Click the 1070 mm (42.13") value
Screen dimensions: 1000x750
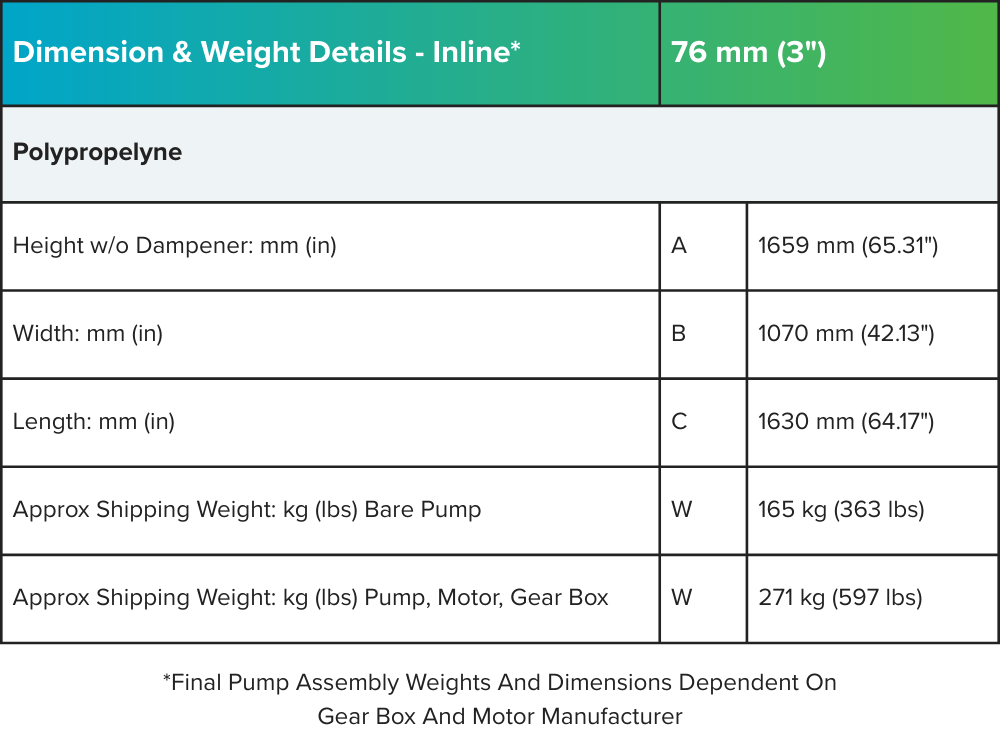point(846,334)
